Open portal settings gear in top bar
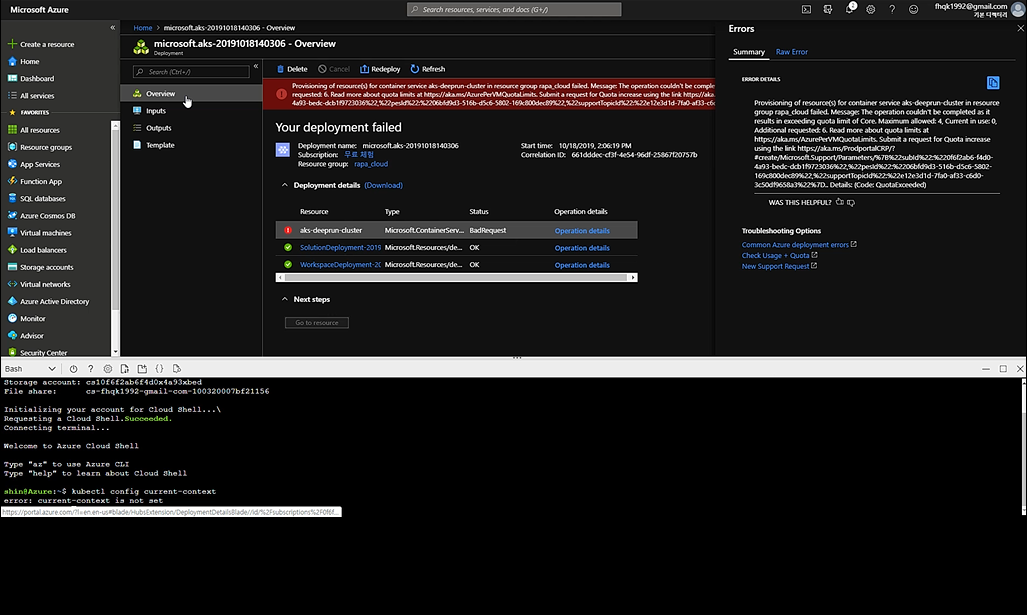The width and height of the screenshot is (1027, 615). [870, 9]
